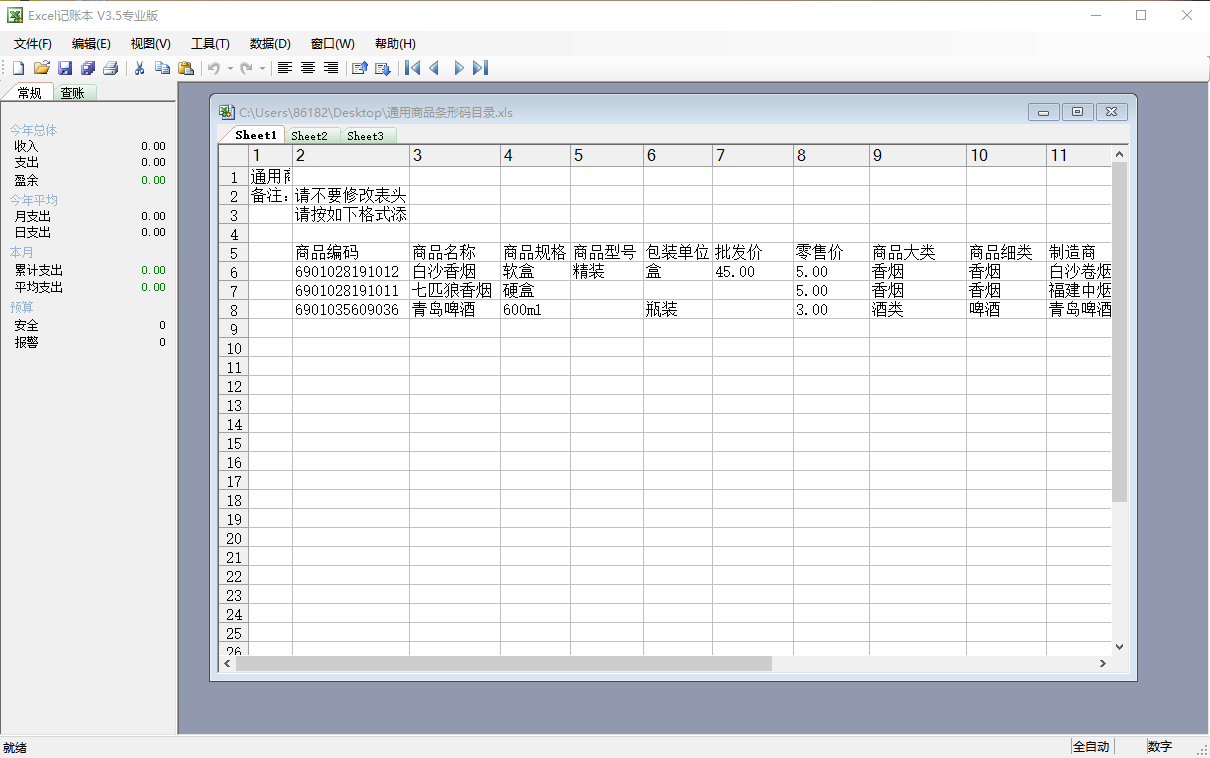This screenshot has width=1210, height=758.
Task: Switch to the 查账 tab
Action: [x=72, y=93]
